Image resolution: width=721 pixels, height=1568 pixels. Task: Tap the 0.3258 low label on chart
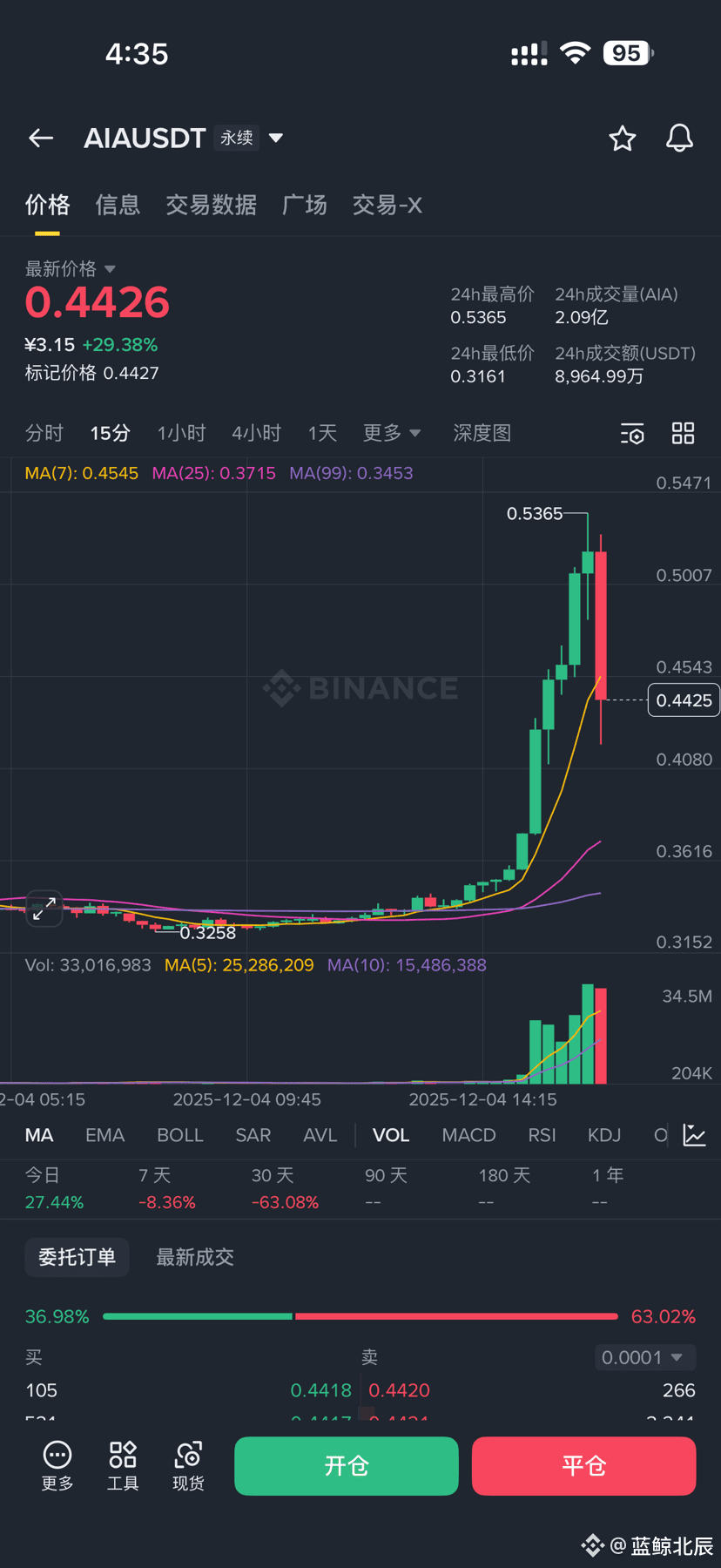pos(208,933)
